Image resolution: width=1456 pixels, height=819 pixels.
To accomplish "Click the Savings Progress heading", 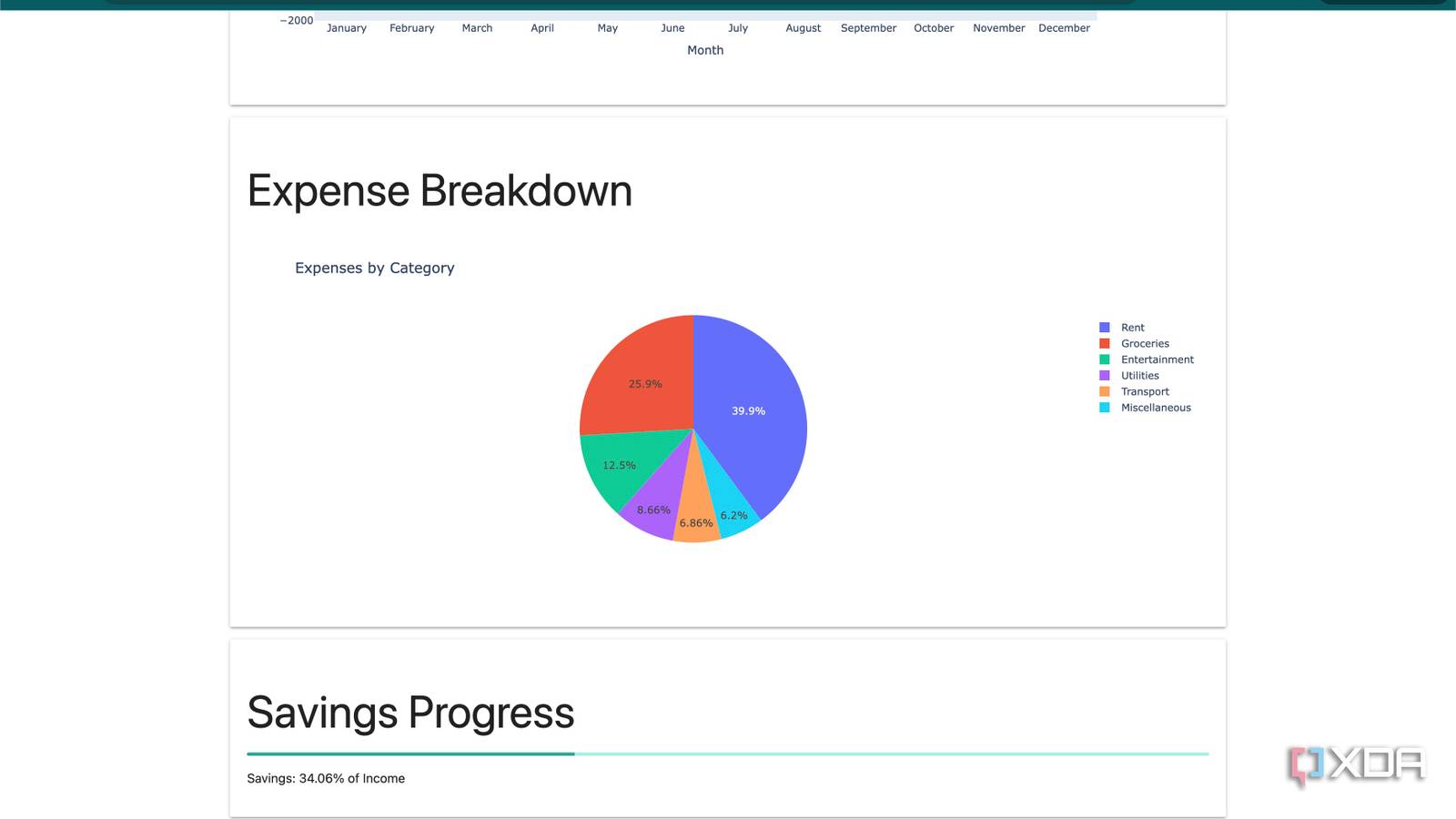I will coord(410,712).
